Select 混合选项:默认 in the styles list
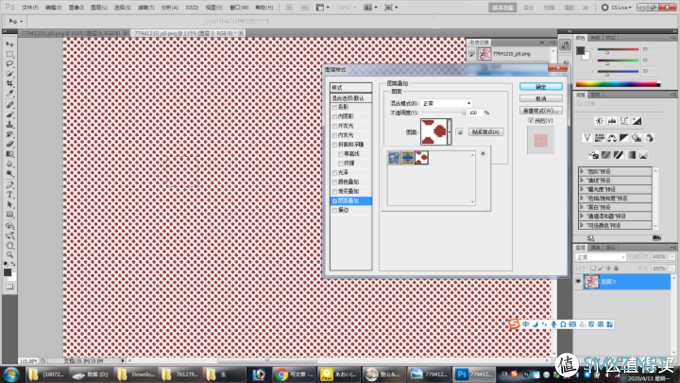Screen dimensions: 680x383 pyautogui.click(x=351, y=98)
